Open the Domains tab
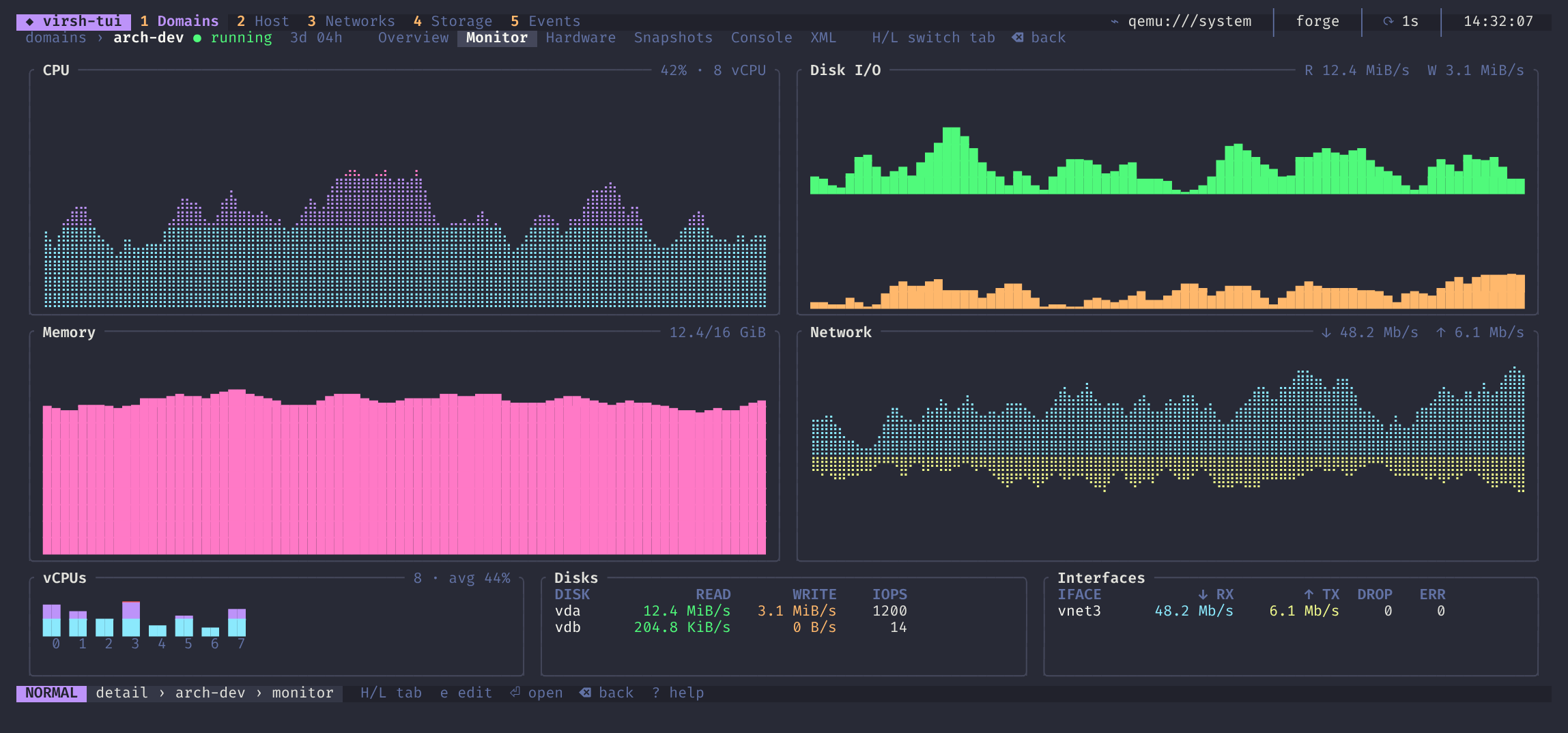 tap(180, 21)
